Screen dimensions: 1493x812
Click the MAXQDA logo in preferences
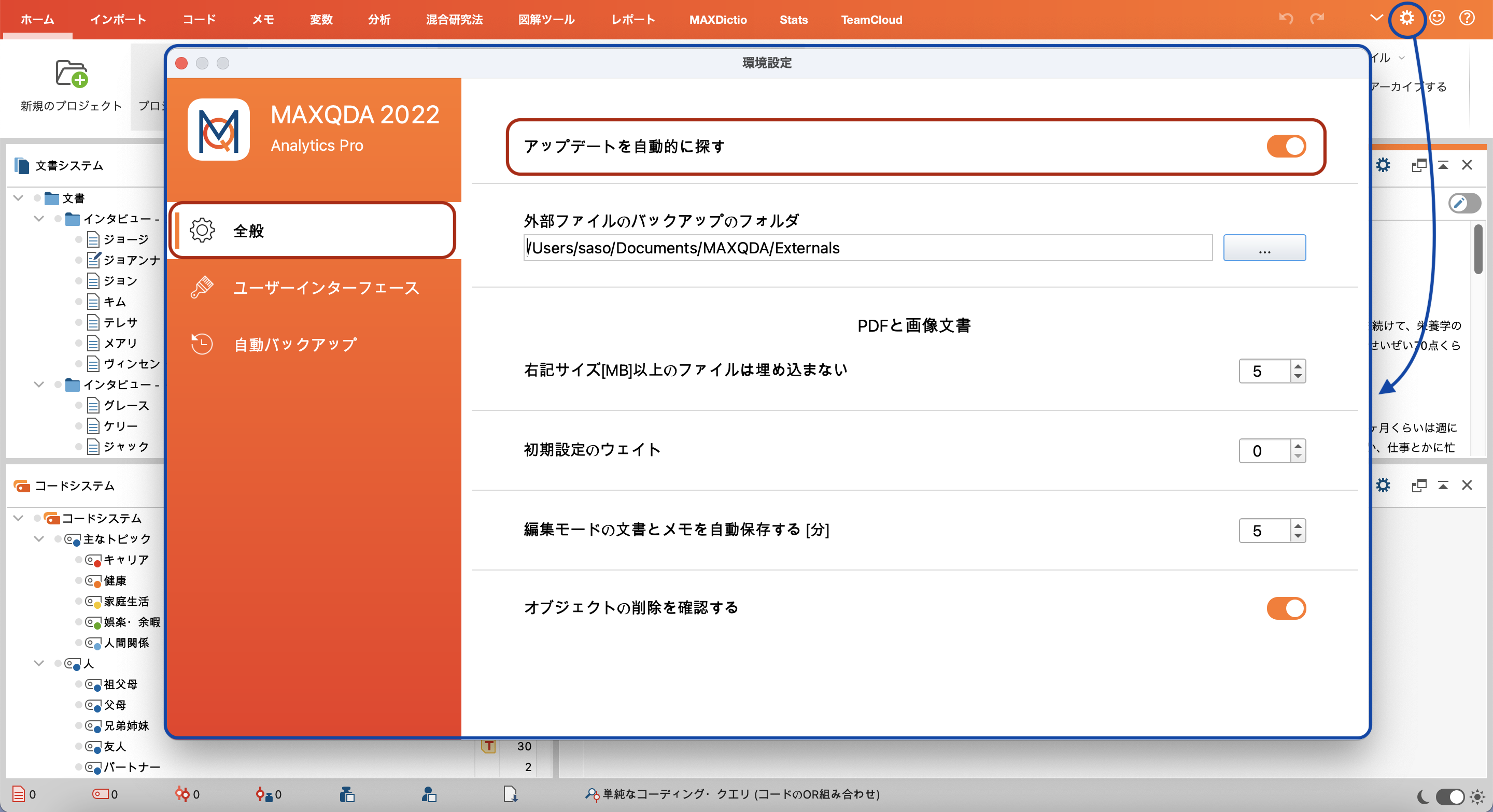218,130
